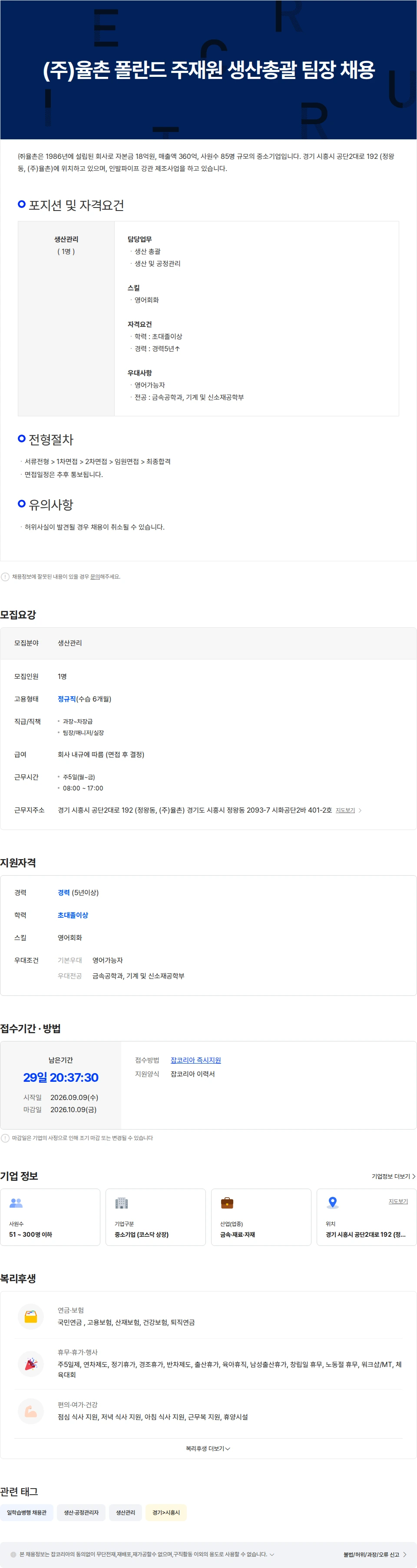Click the 연금·보험 wallet icon
The image size is (417, 1568).
click(30, 1316)
